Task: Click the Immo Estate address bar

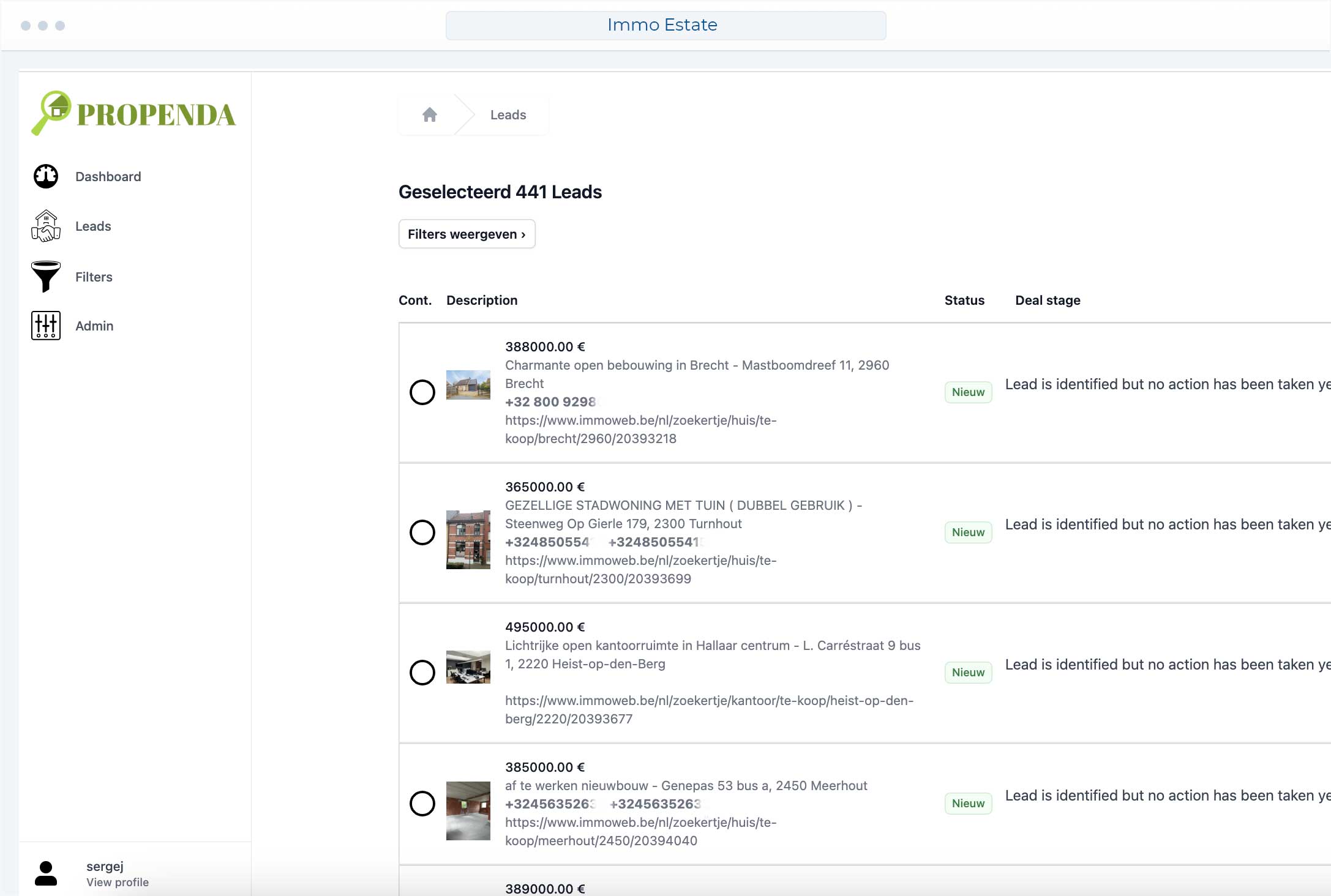Action: coord(665,25)
